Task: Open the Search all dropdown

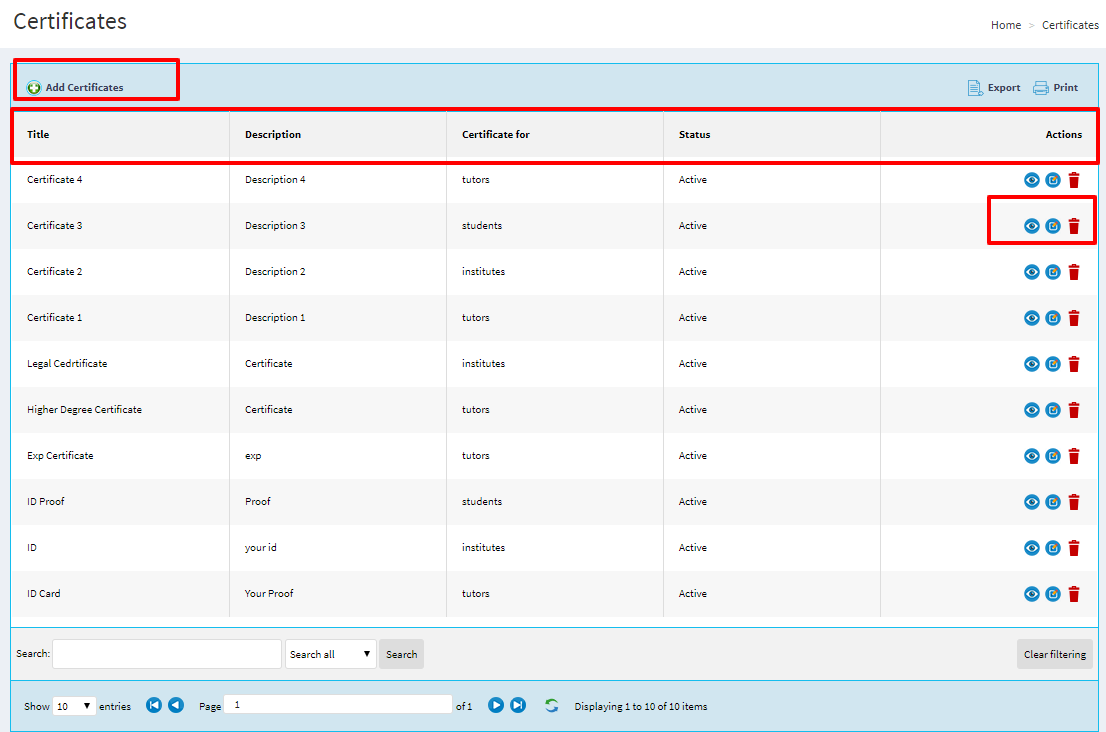Action: (x=330, y=654)
